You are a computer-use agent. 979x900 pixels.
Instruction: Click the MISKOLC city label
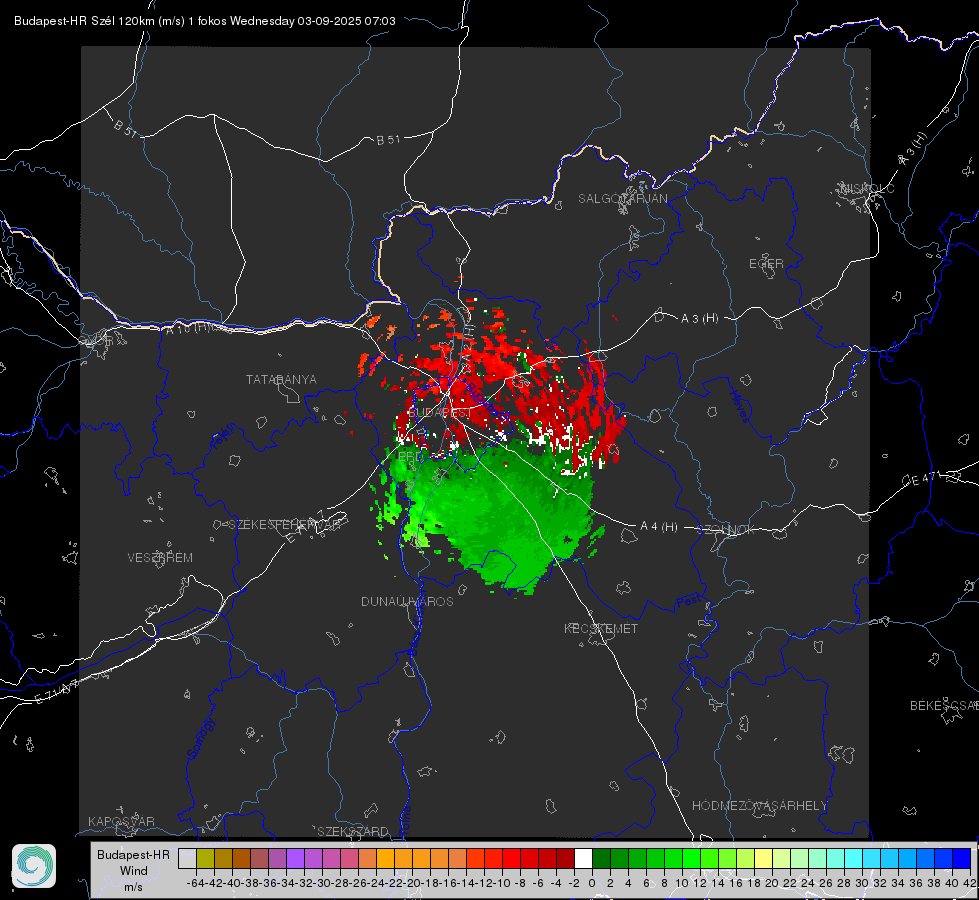(x=867, y=188)
